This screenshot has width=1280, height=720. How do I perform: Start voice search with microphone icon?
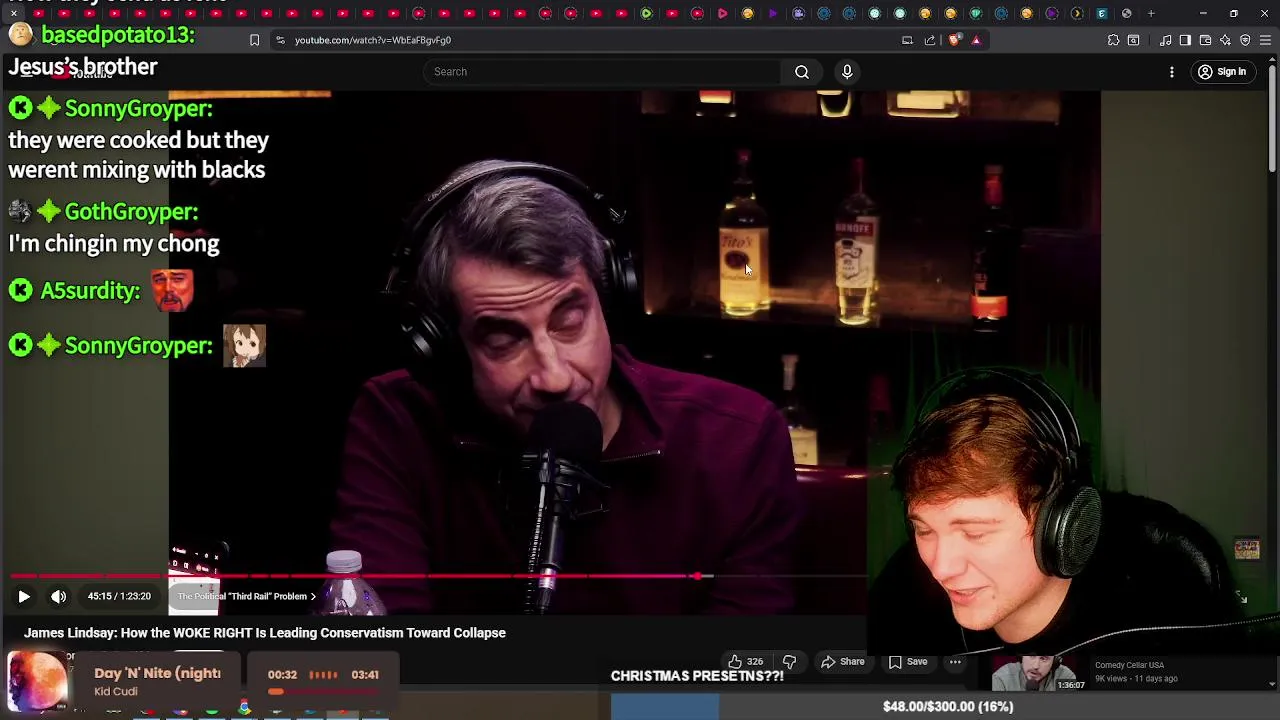coord(847,72)
